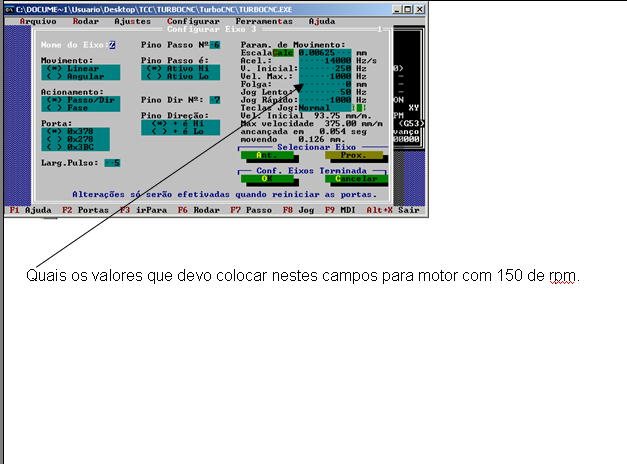The height and width of the screenshot is (464, 627).
Task: Select port 0x278
Action: point(75,139)
